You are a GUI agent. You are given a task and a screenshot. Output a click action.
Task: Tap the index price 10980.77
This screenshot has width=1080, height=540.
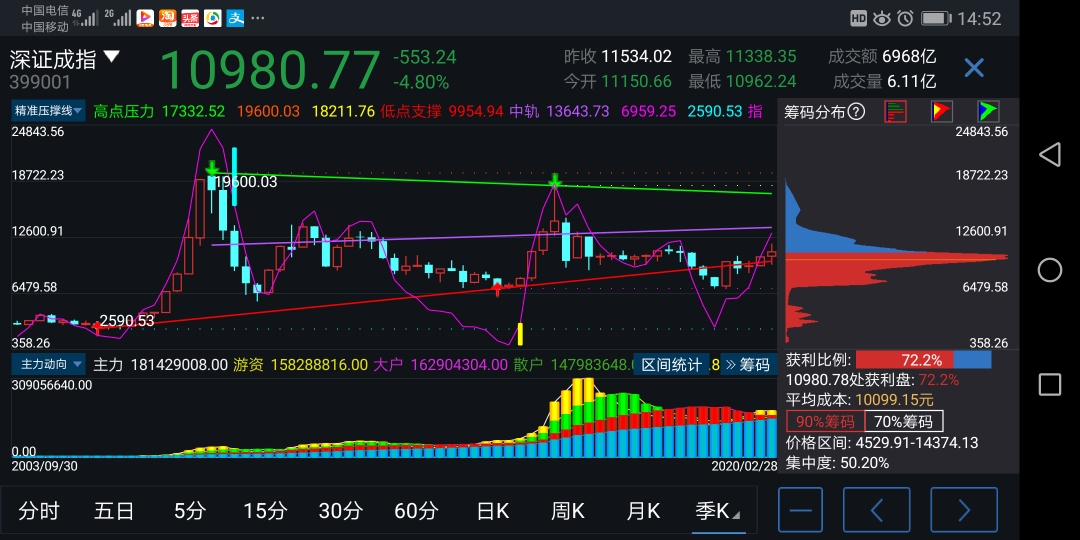[269, 69]
